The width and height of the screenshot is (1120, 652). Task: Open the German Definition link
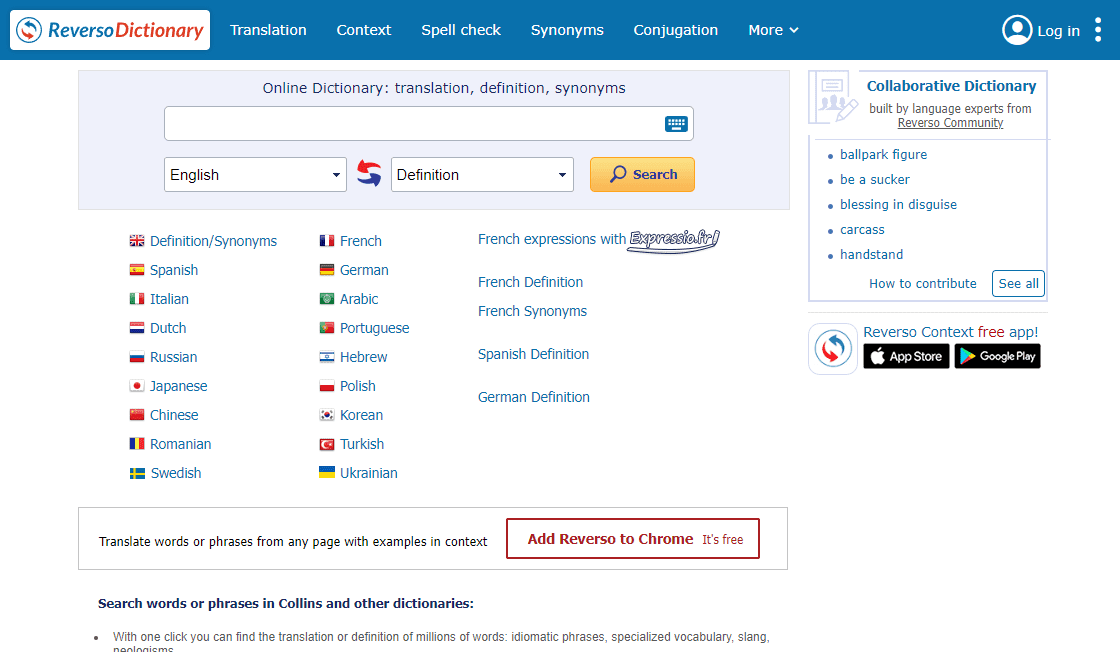tap(534, 397)
